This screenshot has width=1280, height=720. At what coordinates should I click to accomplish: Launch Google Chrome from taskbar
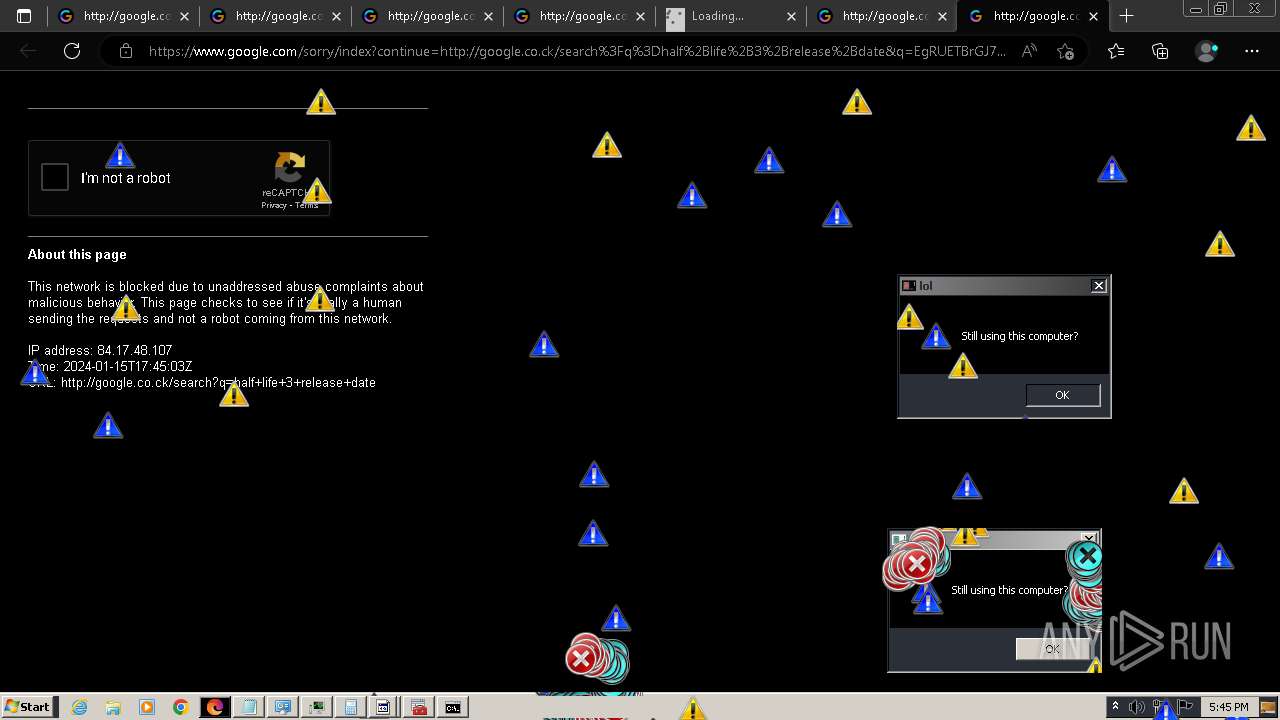(180, 707)
